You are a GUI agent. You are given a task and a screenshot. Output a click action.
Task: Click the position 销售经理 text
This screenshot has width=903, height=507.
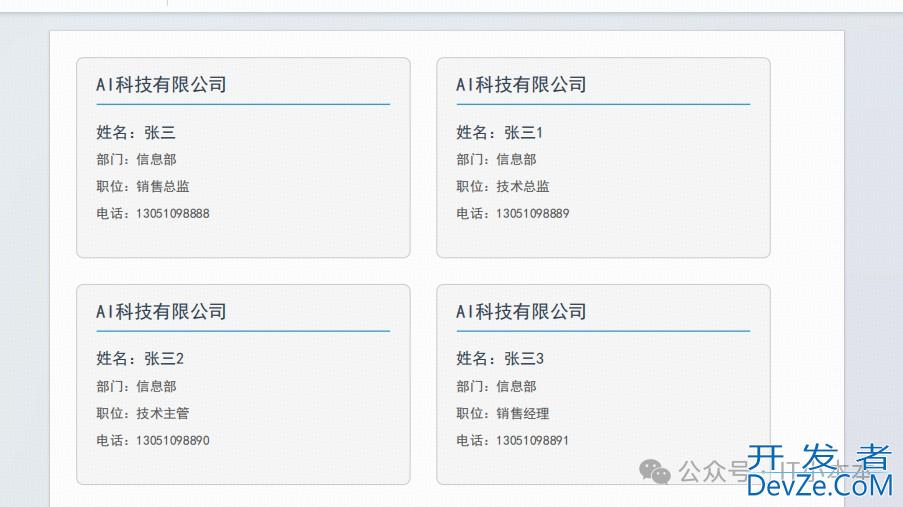pos(523,413)
